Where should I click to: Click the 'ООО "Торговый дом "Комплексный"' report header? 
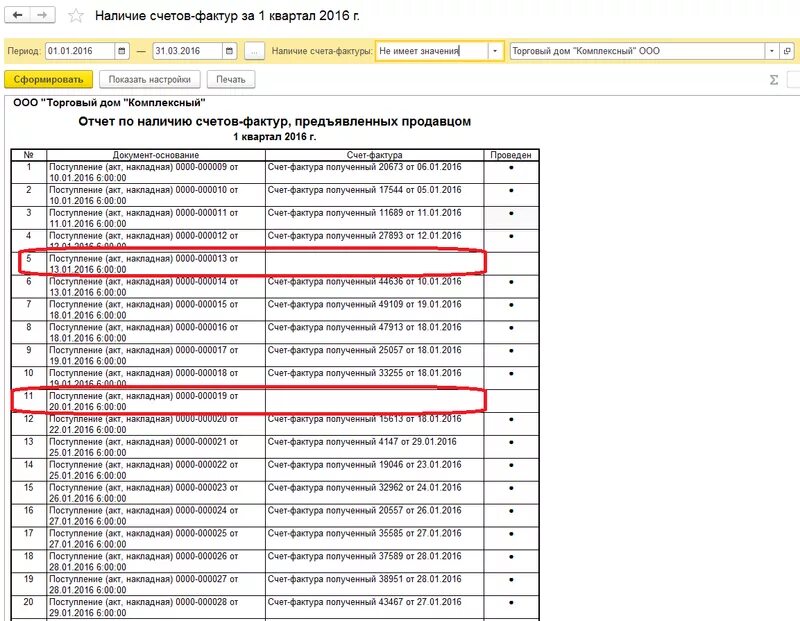pyautogui.click(x=110, y=103)
